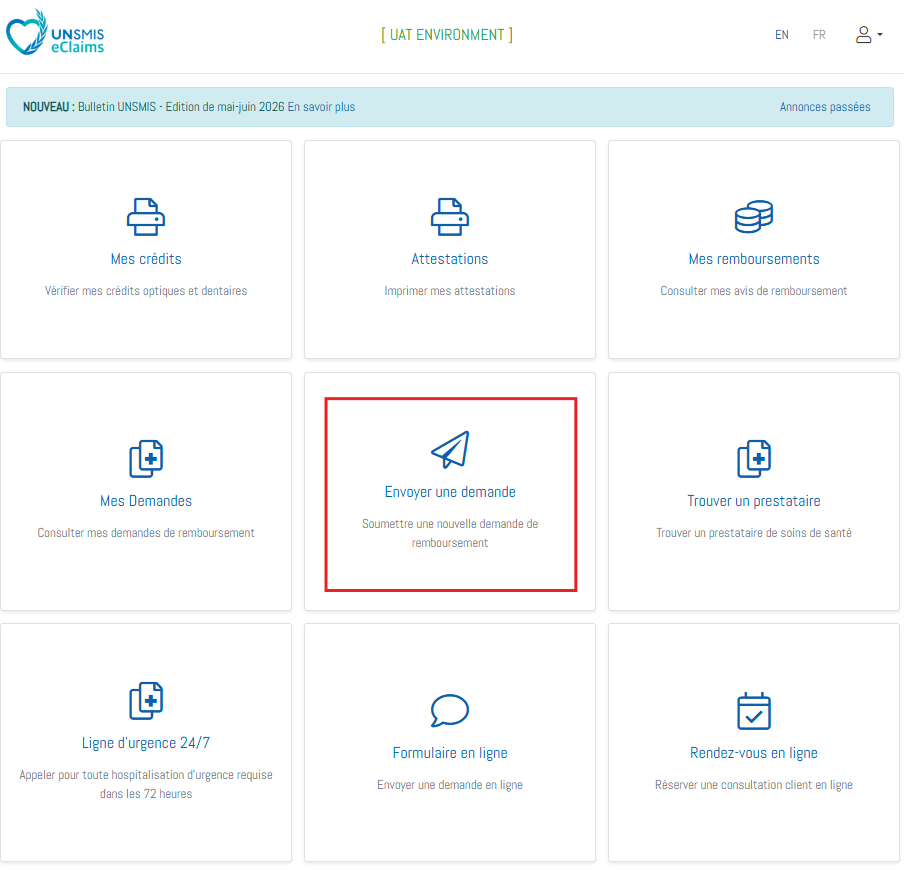Image resolution: width=904 pixels, height=870 pixels.
Task: Expand the user menu dropdown arrow
Action: click(880, 35)
